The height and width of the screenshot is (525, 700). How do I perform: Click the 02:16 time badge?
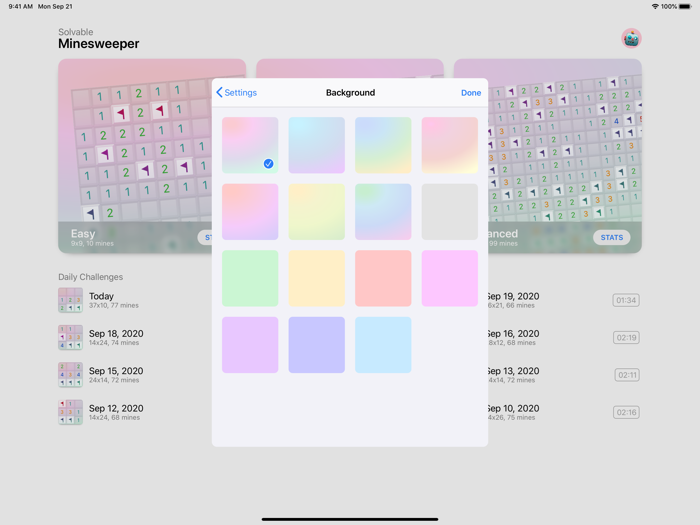[x=626, y=412]
